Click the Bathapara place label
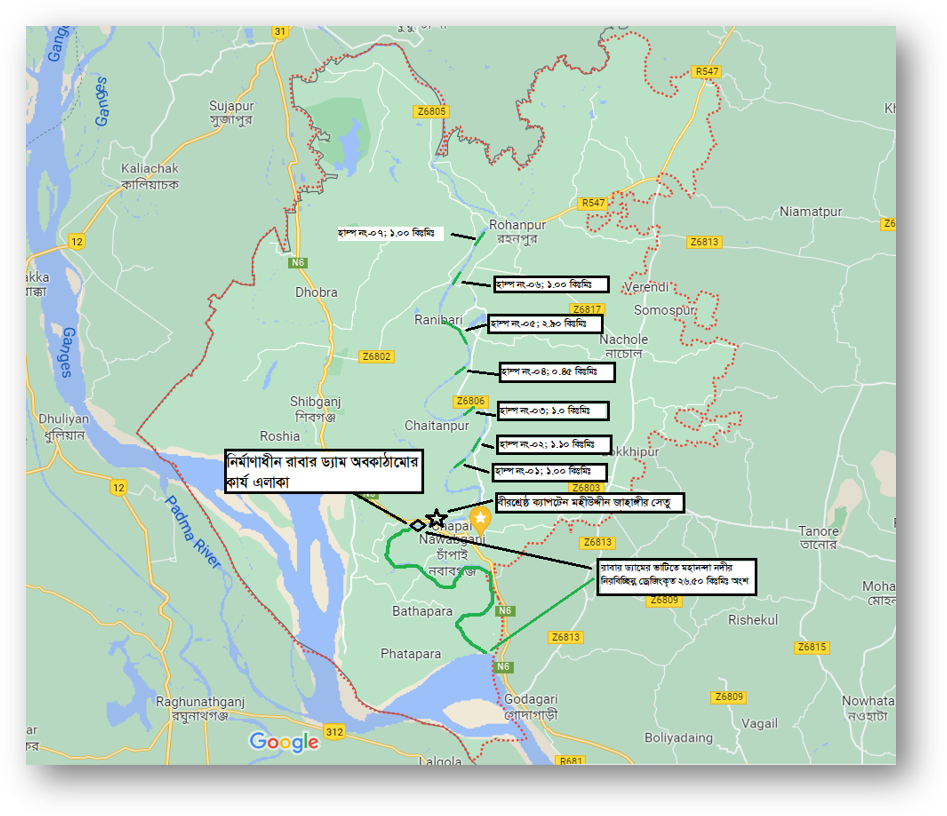Viewport: 947px width, 816px height. [x=422, y=611]
